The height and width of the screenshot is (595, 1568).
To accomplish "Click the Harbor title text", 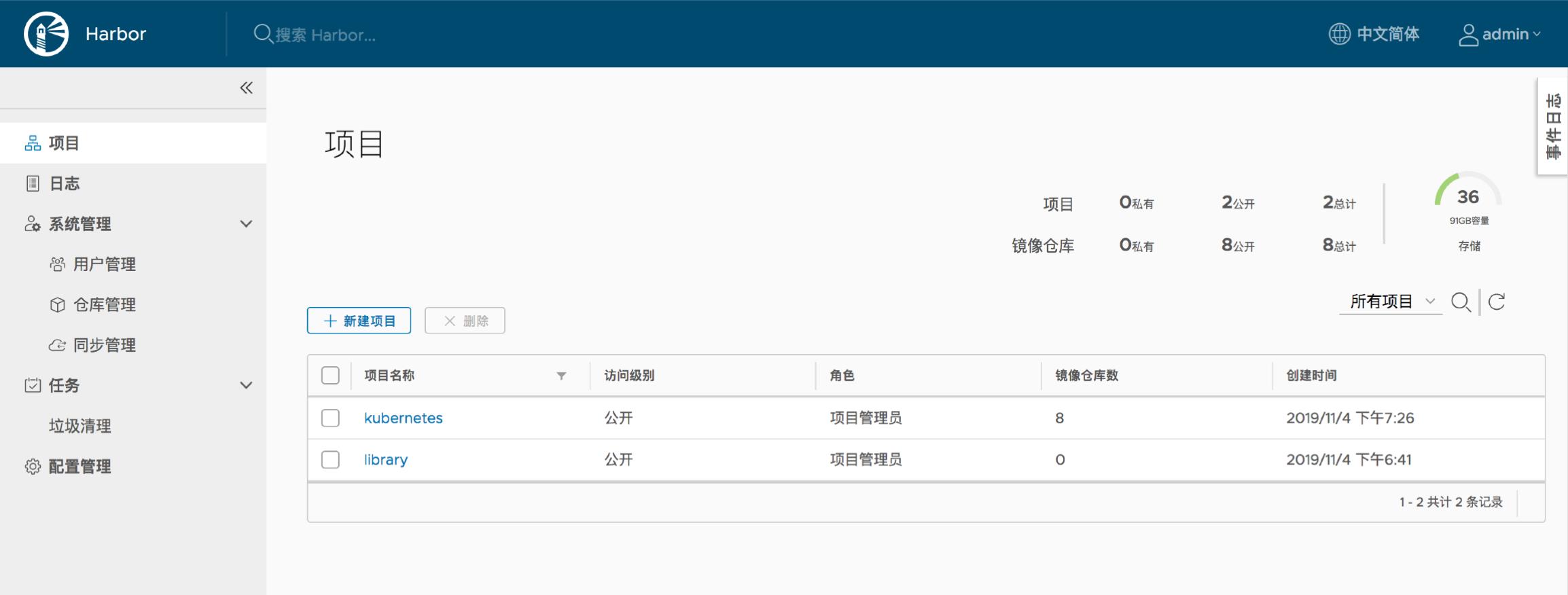I will click(x=115, y=34).
